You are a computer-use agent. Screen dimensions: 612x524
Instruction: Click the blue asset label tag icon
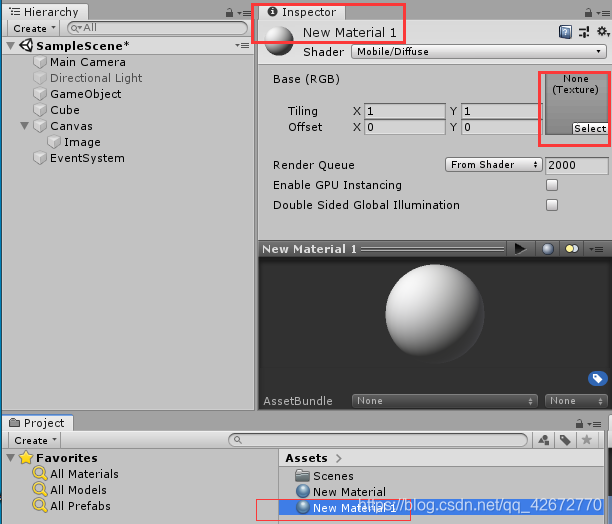(x=597, y=378)
